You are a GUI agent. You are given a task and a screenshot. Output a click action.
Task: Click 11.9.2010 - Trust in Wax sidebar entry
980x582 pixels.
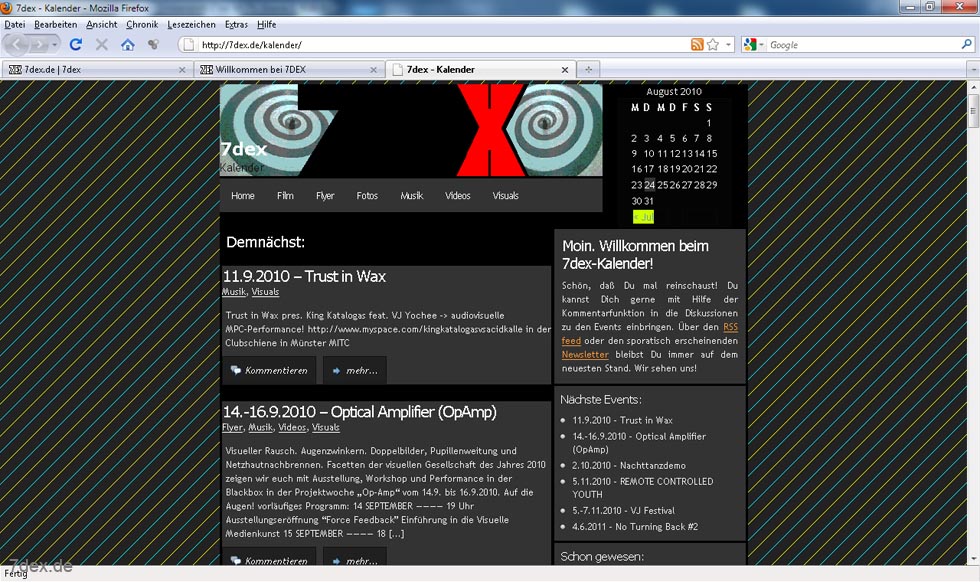coord(622,420)
